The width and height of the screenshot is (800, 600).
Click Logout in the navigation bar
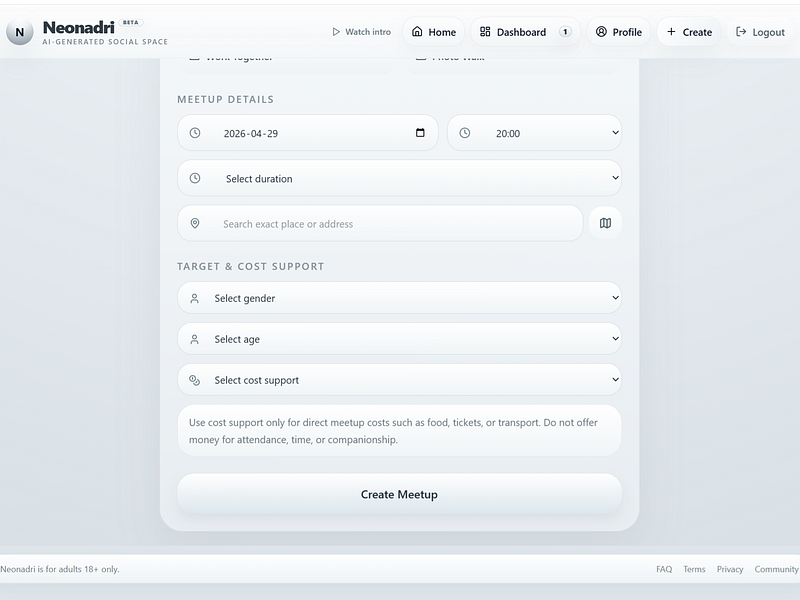coord(760,32)
